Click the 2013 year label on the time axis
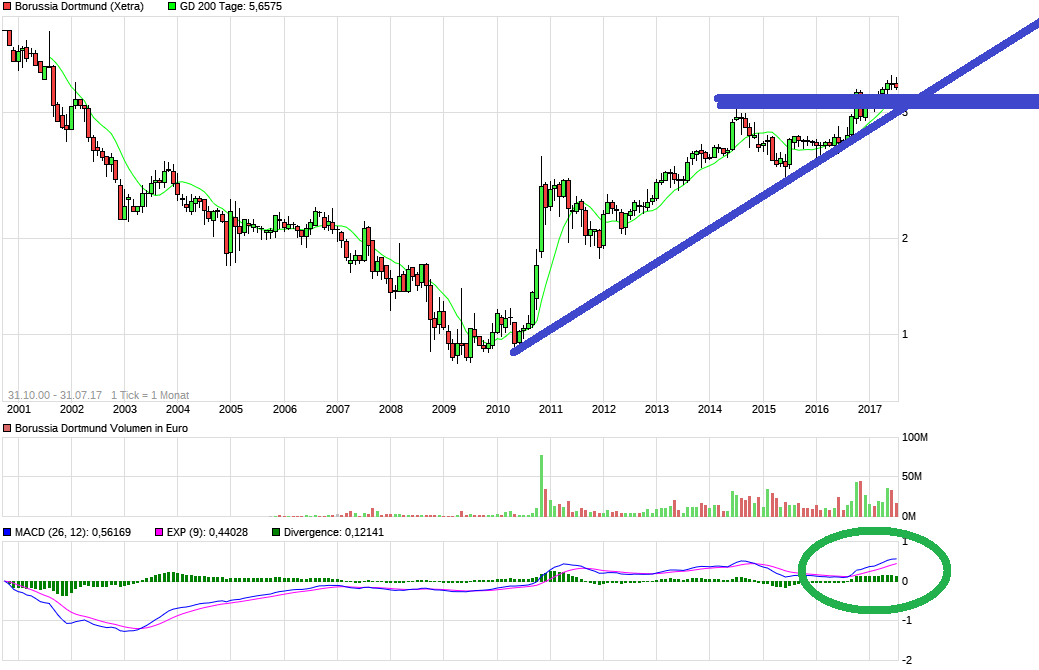 coord(657,410)
